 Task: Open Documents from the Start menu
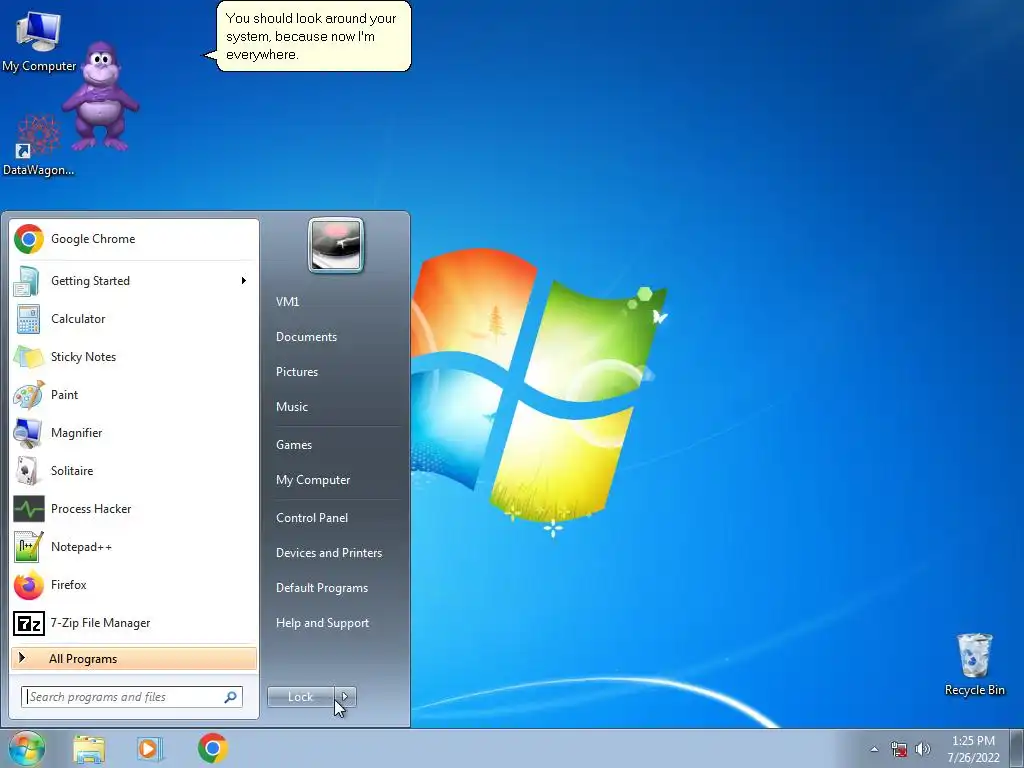click(x=306, y=337)
